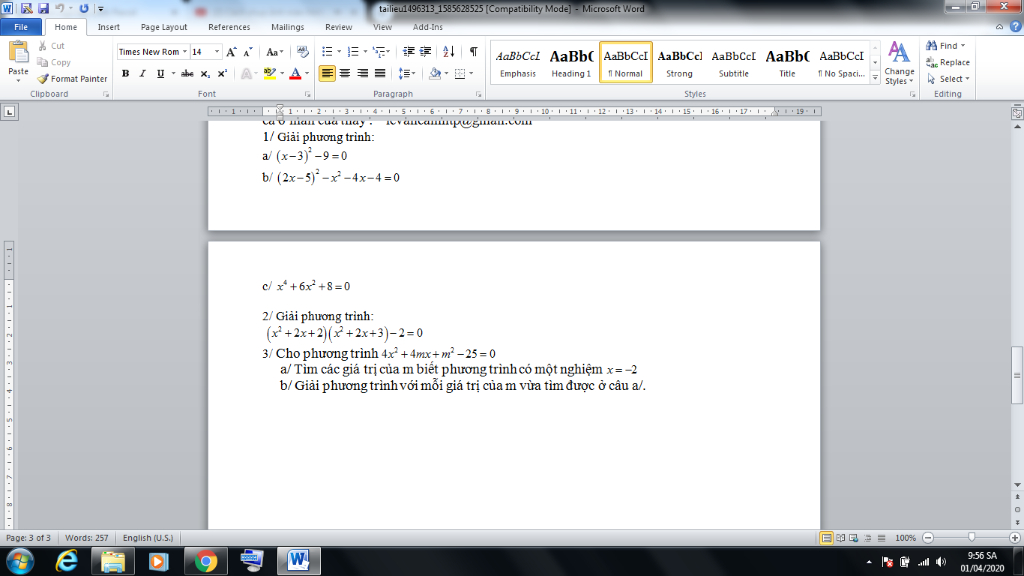Open line spacing options
1024x576 pixels.
[407, 74]
